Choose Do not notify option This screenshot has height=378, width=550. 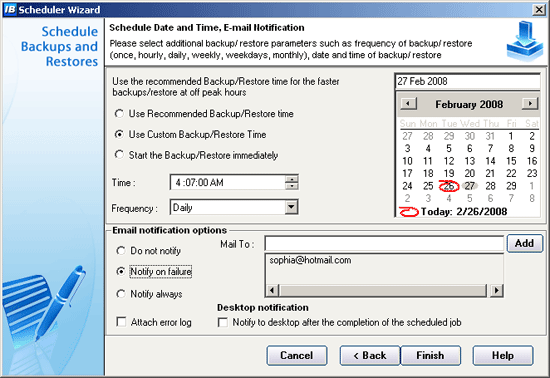[x=121, y=251]
